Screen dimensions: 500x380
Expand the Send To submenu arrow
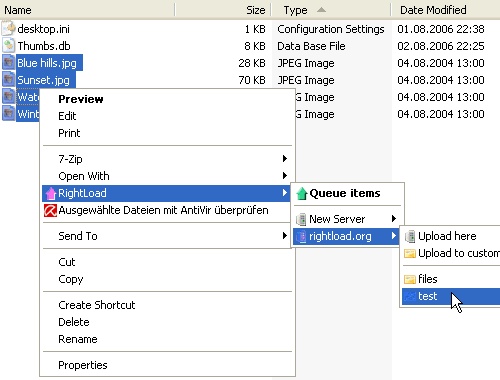pyautogui.click(x=285, y=236)
